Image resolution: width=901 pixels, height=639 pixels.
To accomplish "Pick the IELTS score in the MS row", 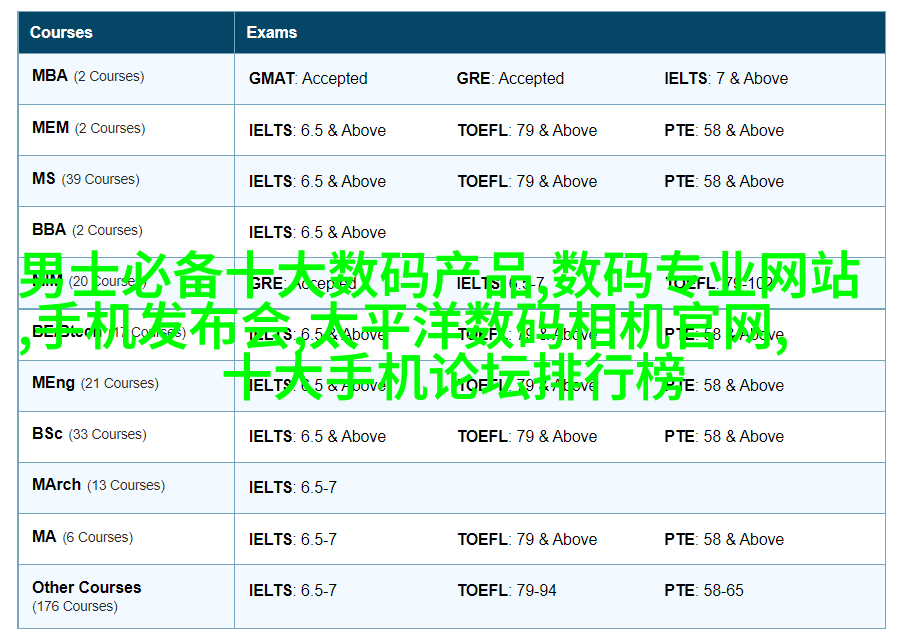I will 317,182.
